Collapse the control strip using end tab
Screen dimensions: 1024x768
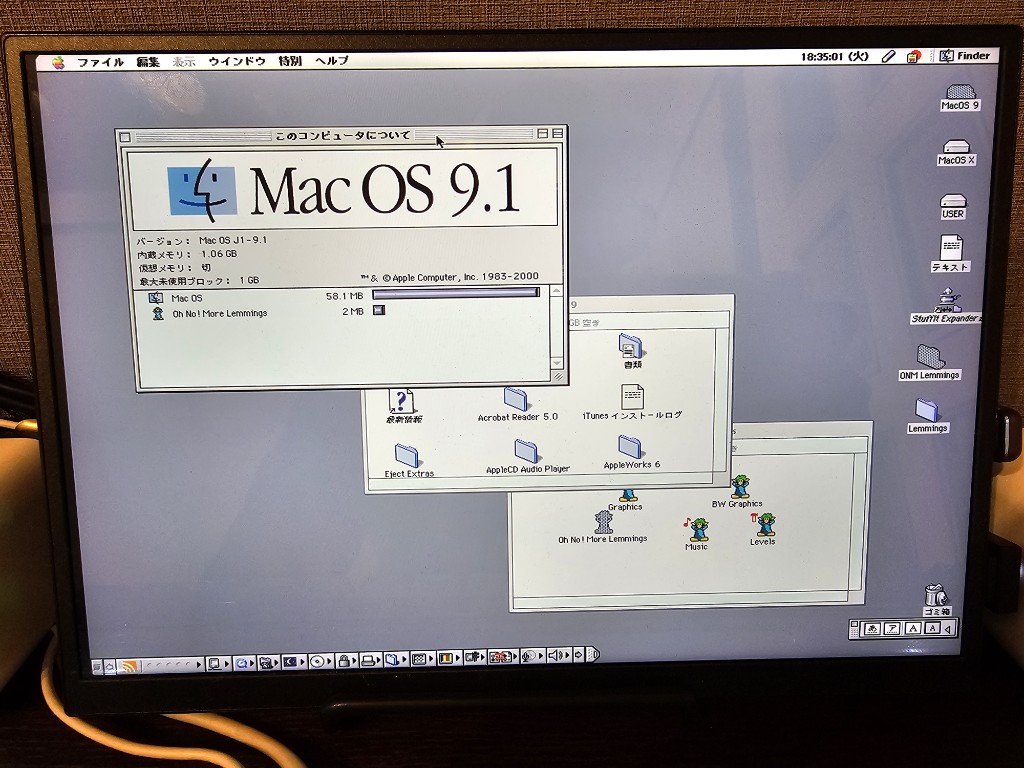pos(592,654)
